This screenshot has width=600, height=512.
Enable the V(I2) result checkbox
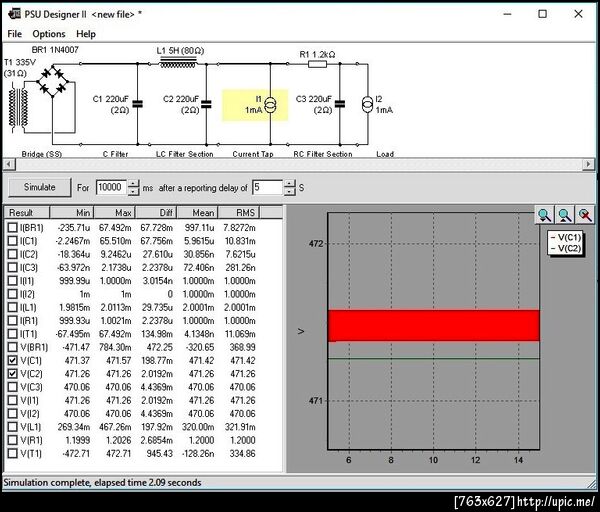[x=13, y=413]
